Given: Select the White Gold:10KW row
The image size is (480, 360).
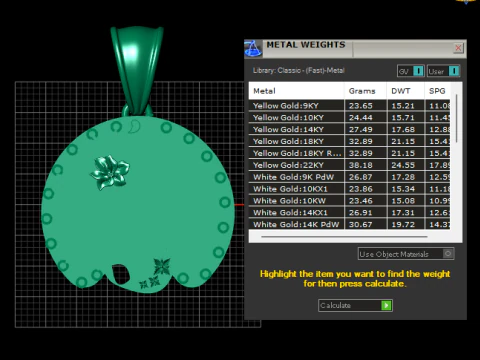Looking at the screenshot, I should (x=349, y=201).
